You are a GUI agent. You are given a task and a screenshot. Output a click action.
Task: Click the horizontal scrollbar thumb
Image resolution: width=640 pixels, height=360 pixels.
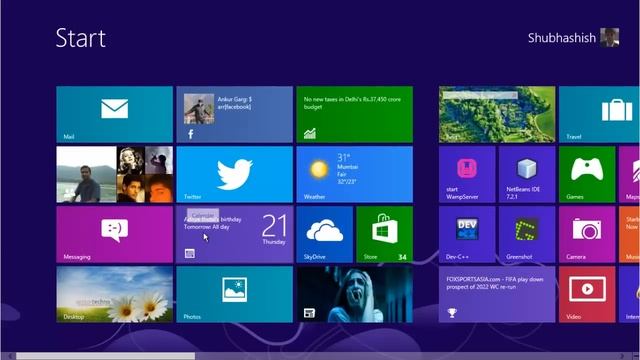[x=105, y=356]
